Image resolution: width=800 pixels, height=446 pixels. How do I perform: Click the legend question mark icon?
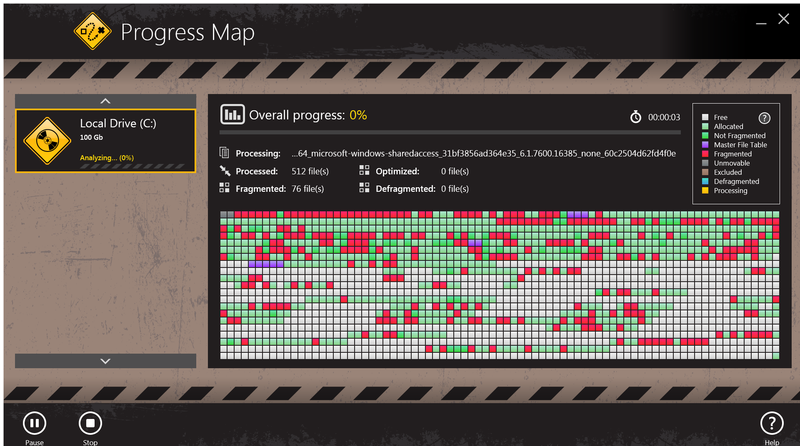[x=764, y=117]
